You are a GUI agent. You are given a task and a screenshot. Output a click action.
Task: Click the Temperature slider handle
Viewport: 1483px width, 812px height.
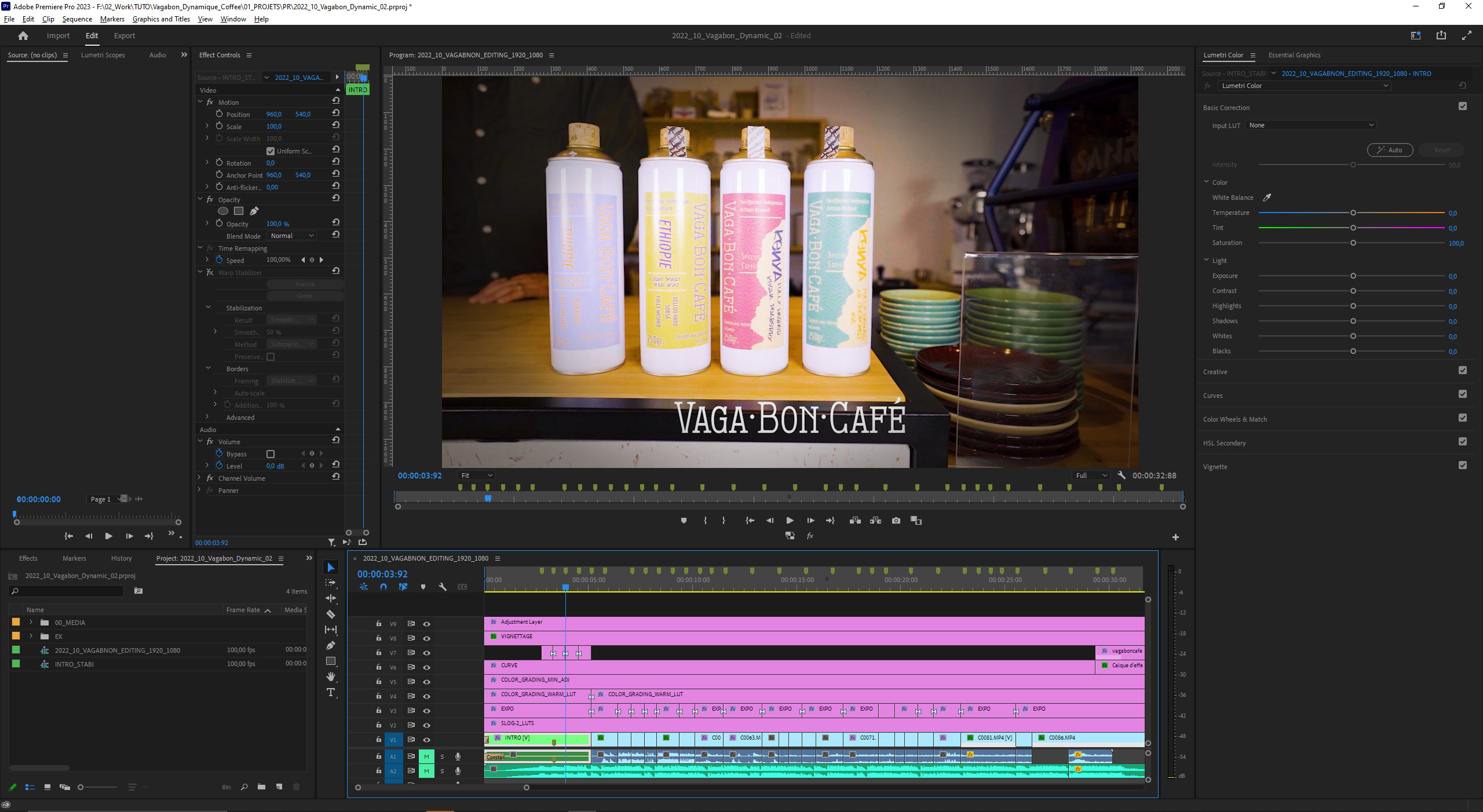point(1353,213)
